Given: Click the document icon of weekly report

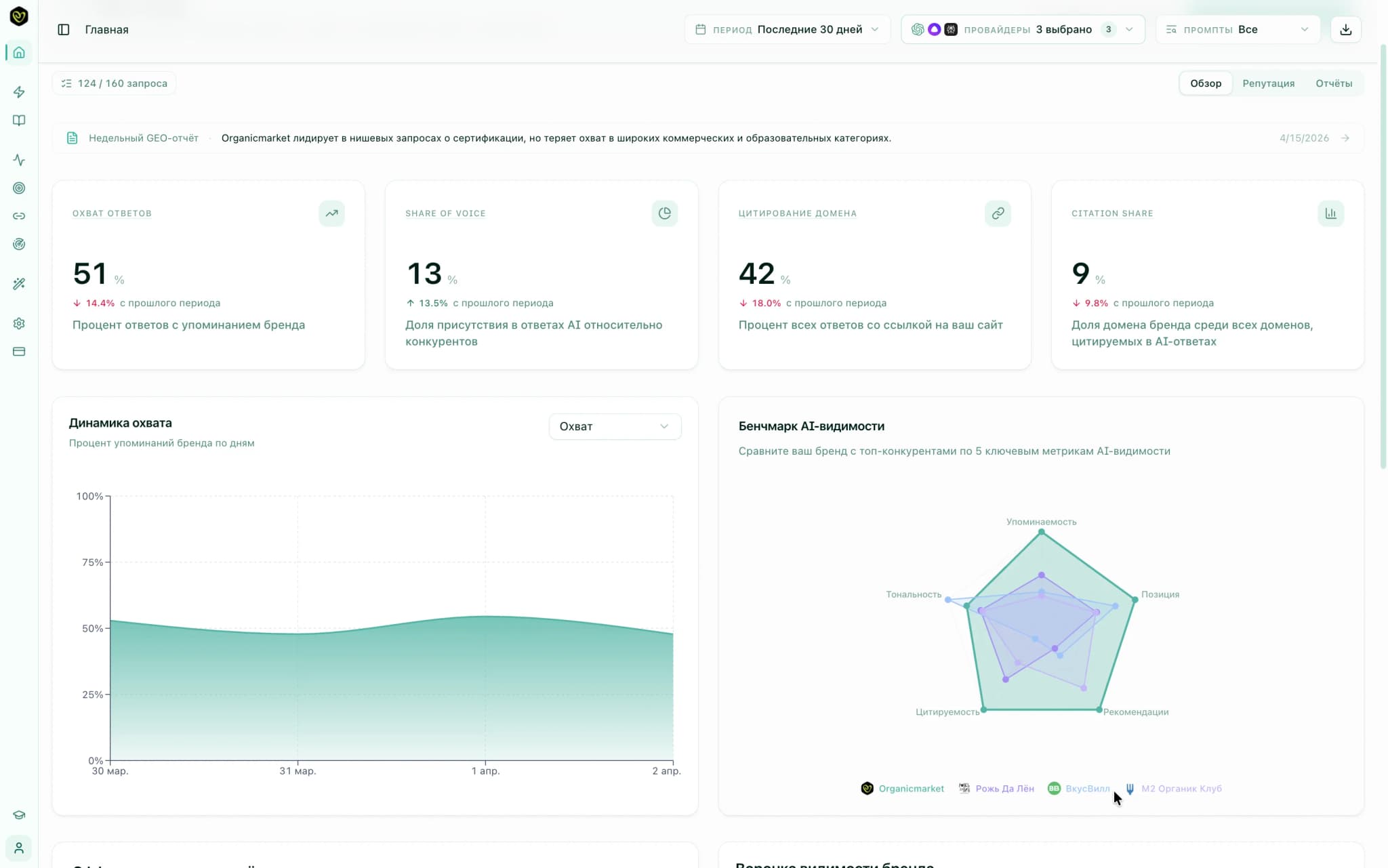Looking at the screenshot, I should [72, 138].
